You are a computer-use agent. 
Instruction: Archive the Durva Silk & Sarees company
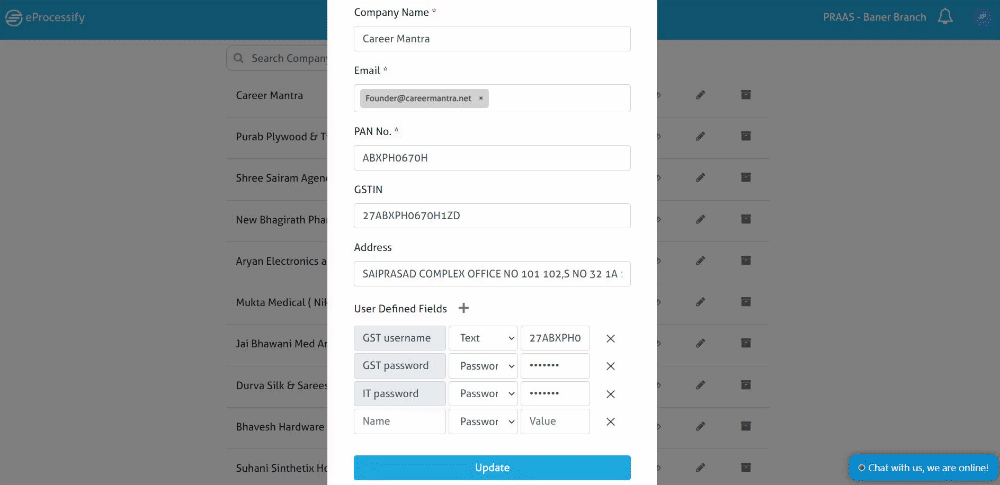pyautogui.click(x=746, y=385)
